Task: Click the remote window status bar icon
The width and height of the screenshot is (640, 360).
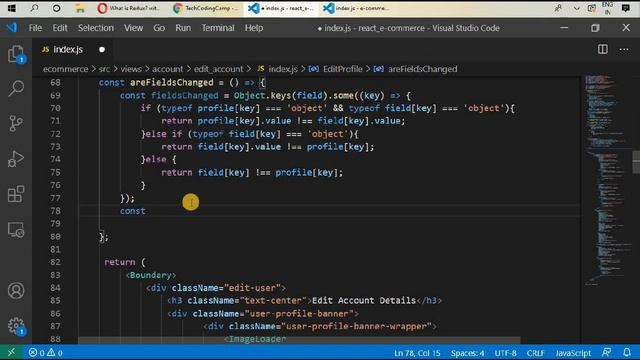Action: [x=11, y=352]
